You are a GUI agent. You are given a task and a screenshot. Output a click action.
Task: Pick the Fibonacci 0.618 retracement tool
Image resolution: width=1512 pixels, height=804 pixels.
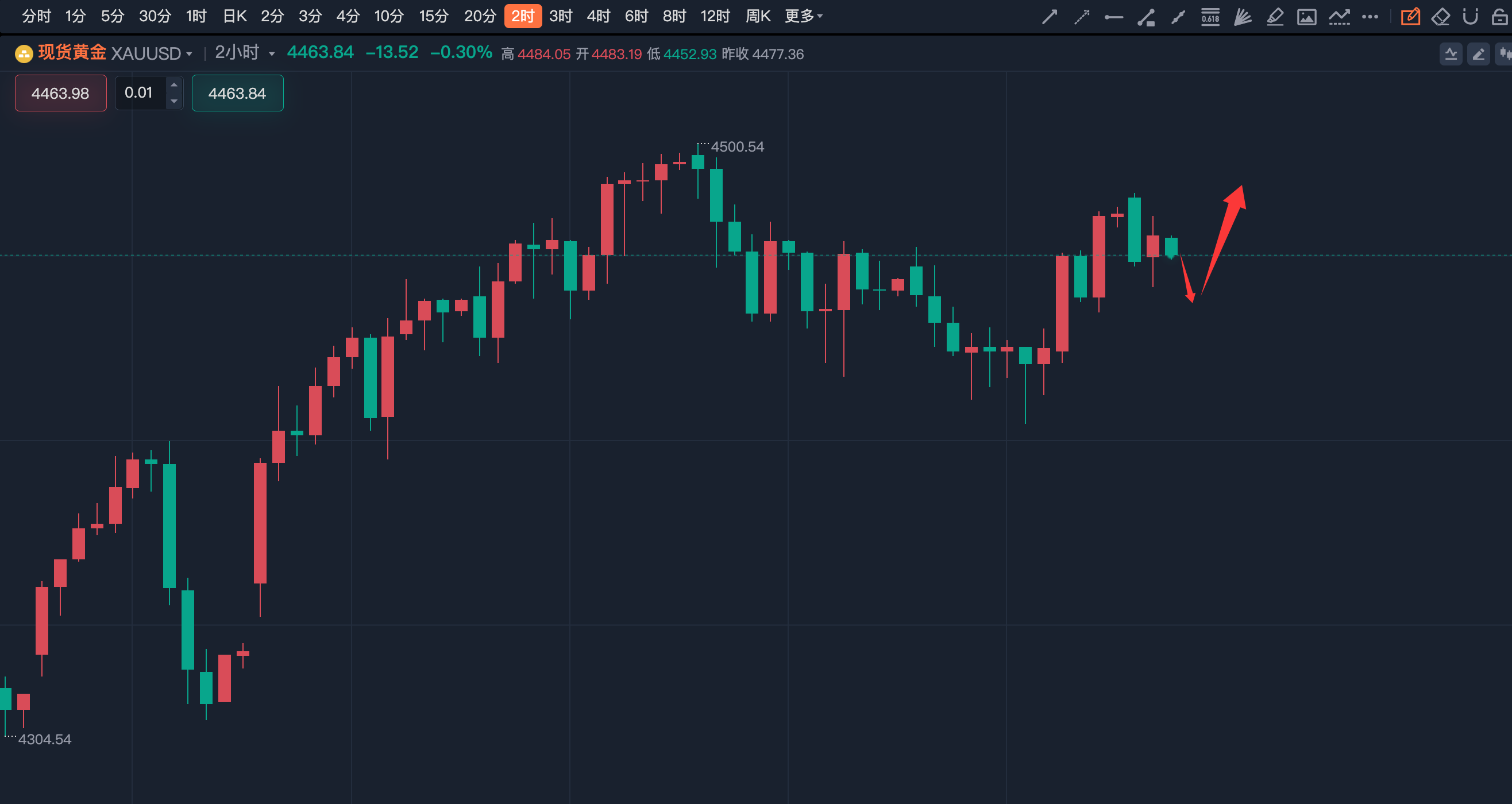1210,17
